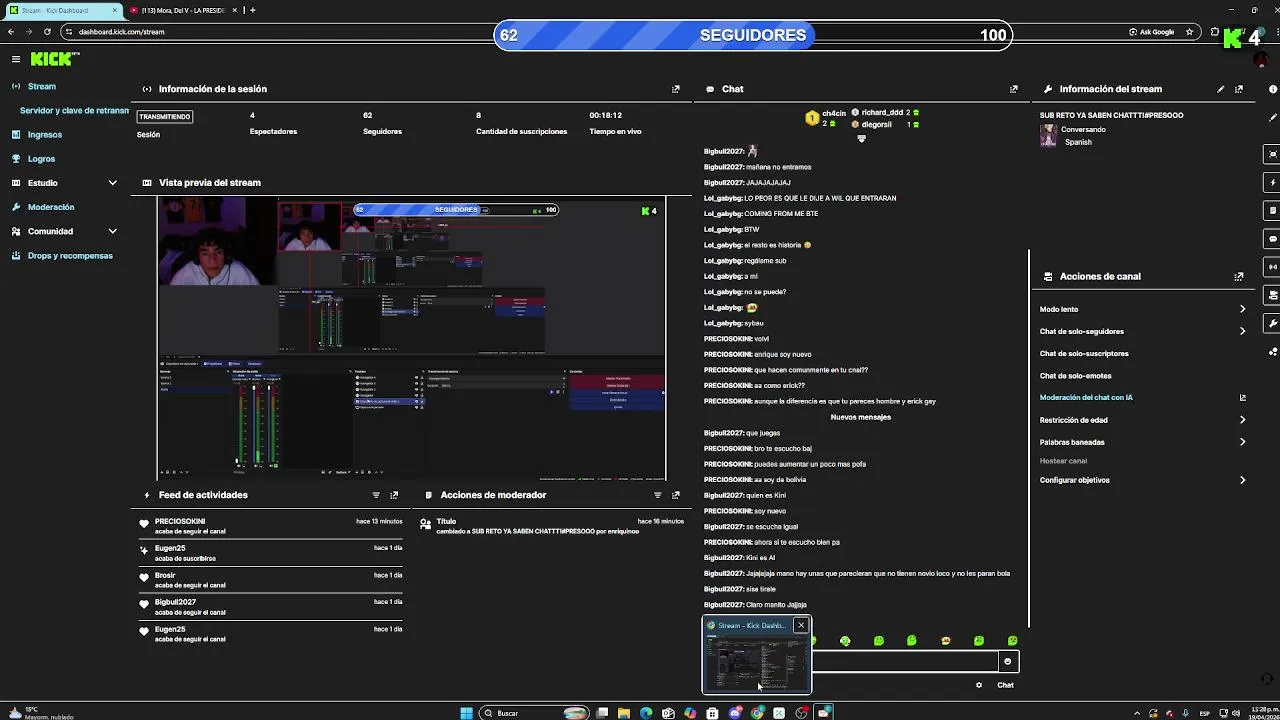Click the TRANSMITIENDO status badge
This screenshot has height=720, width=1280.
[165, 116]
